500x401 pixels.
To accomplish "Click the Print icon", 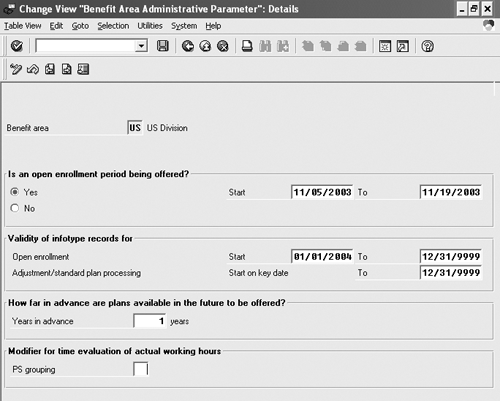I will [x=247, y=46].
